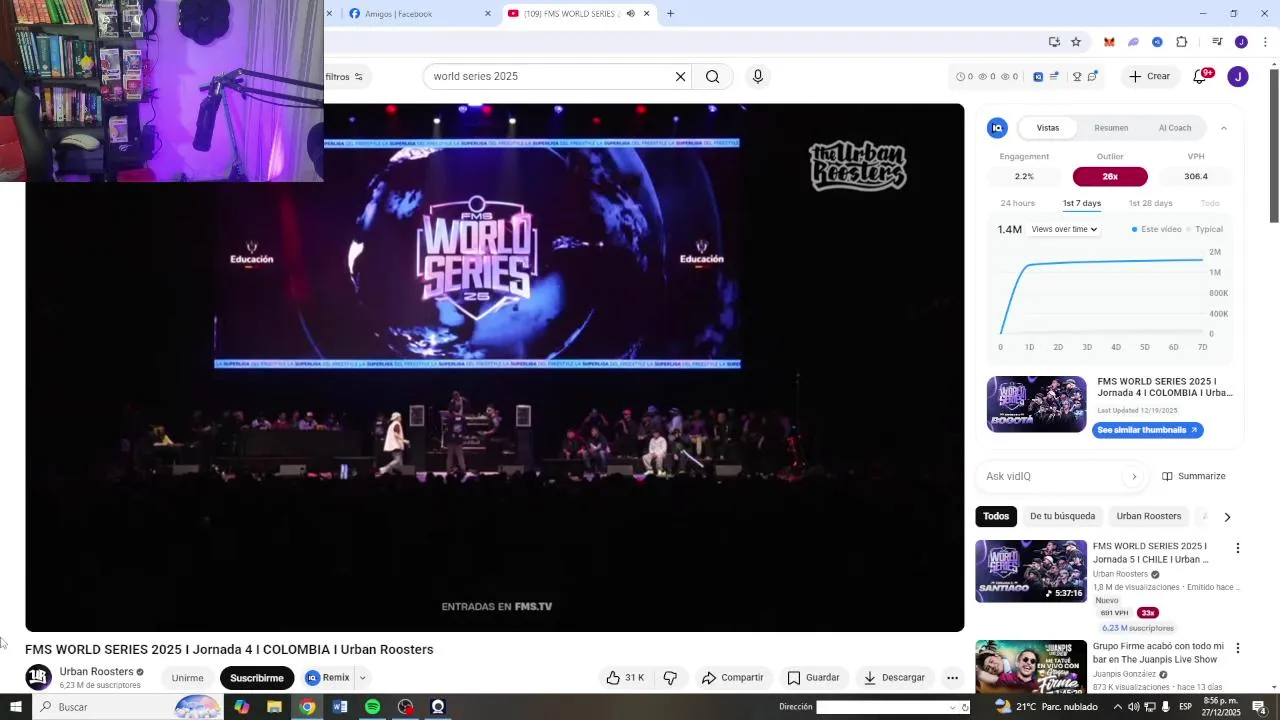The width and height of the screenshot is (1280, 720).
Task: Select Urban Roosters filter chip
Action: pos(1149,516)
